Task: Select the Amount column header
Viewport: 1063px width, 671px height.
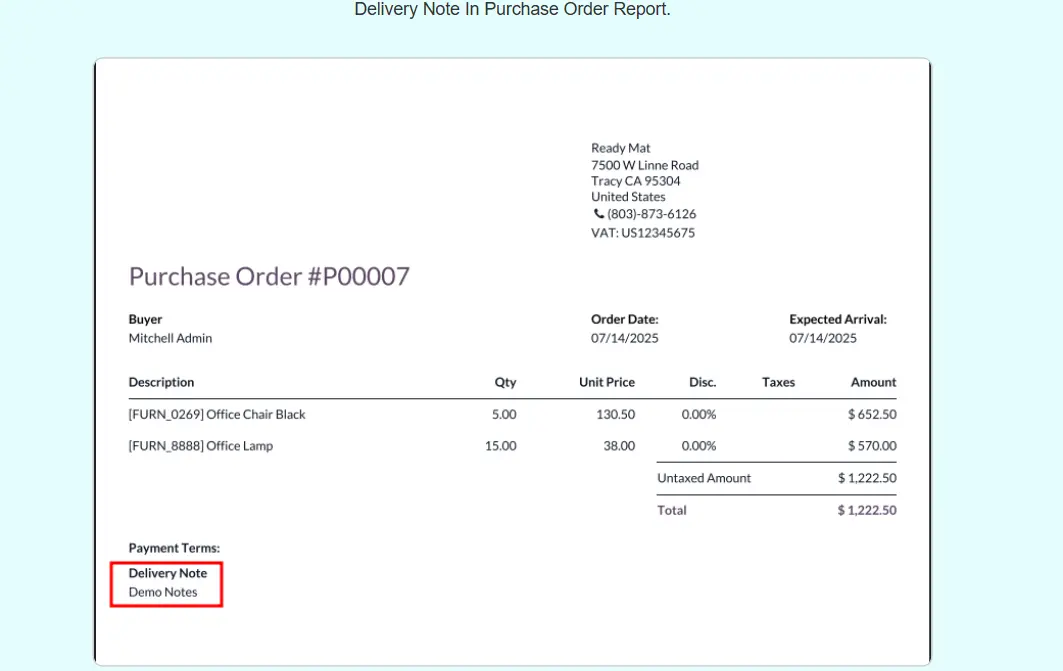Action: [x=873, y=382]
